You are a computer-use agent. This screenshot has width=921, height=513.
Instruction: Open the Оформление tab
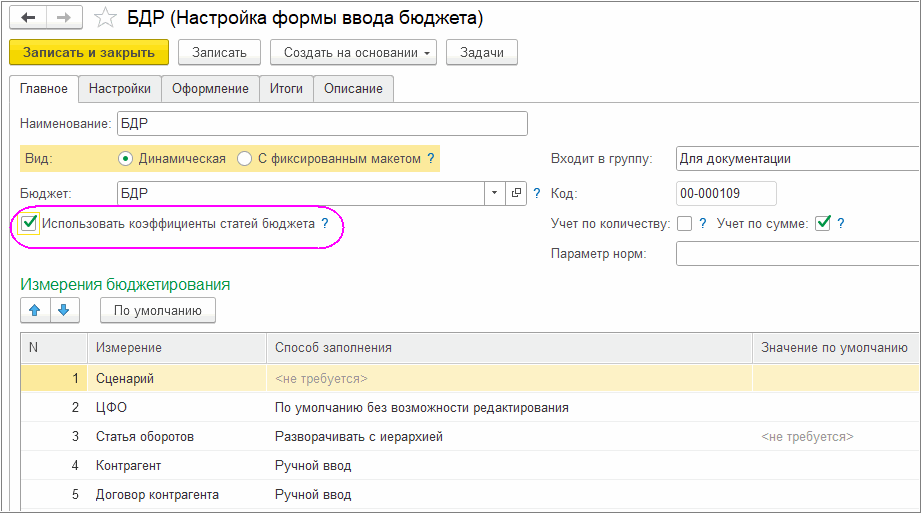pos(210,89)
